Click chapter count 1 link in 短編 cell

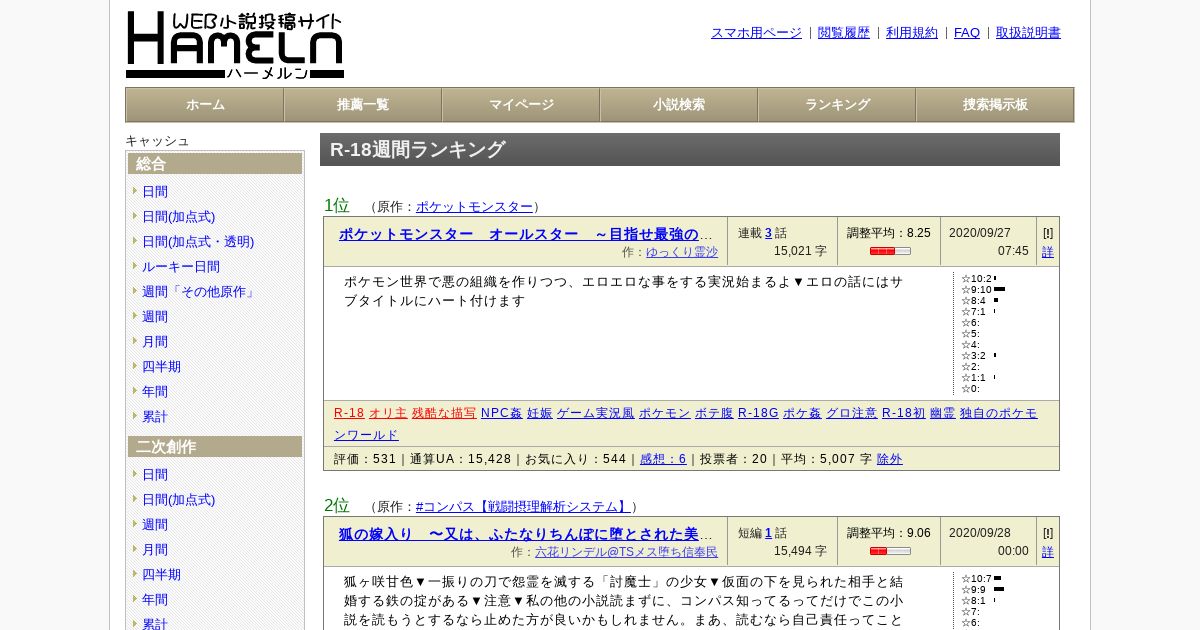(769, 533)
